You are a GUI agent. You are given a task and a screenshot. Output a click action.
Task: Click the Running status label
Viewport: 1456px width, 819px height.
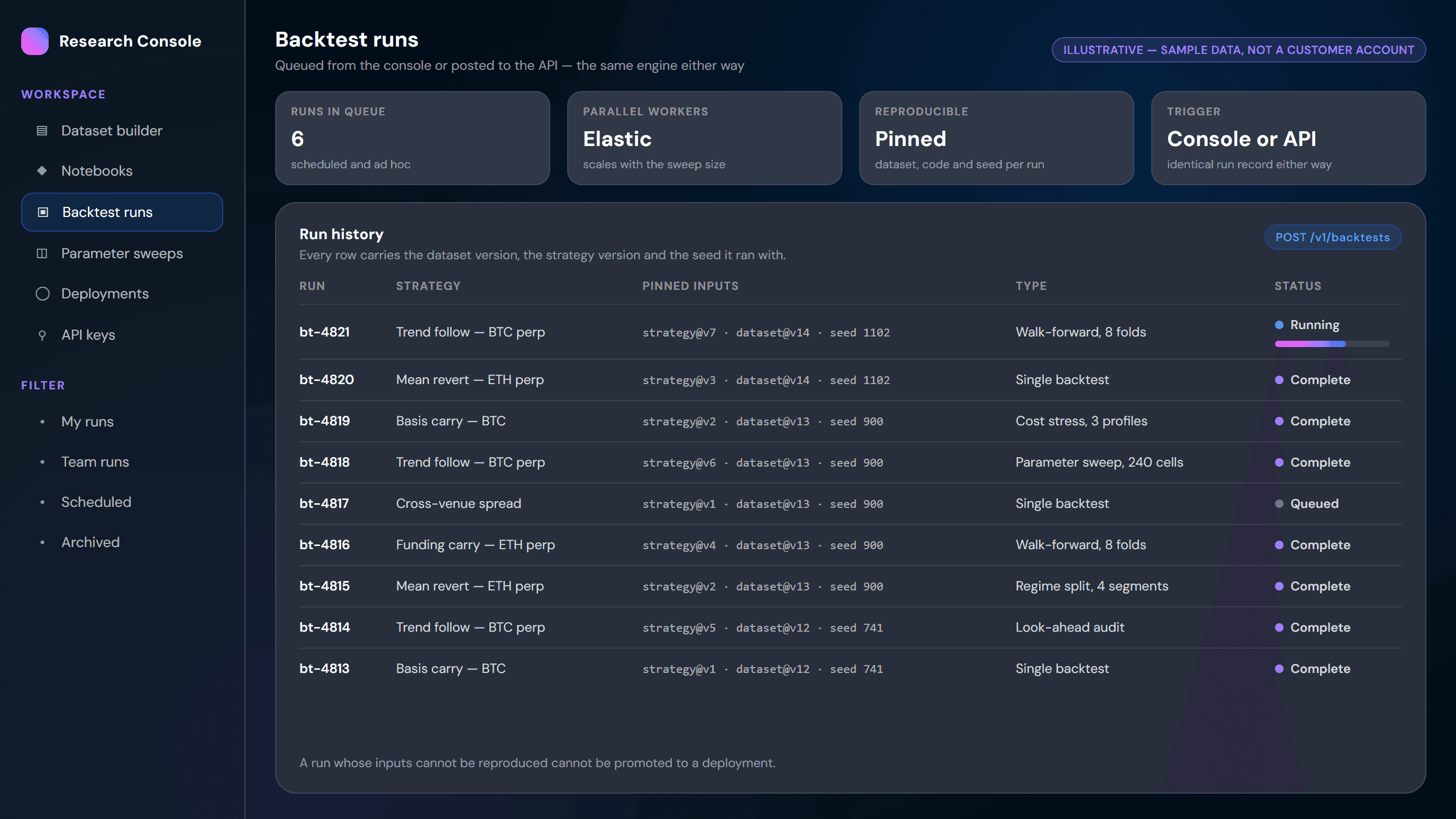pos(1315,325)
